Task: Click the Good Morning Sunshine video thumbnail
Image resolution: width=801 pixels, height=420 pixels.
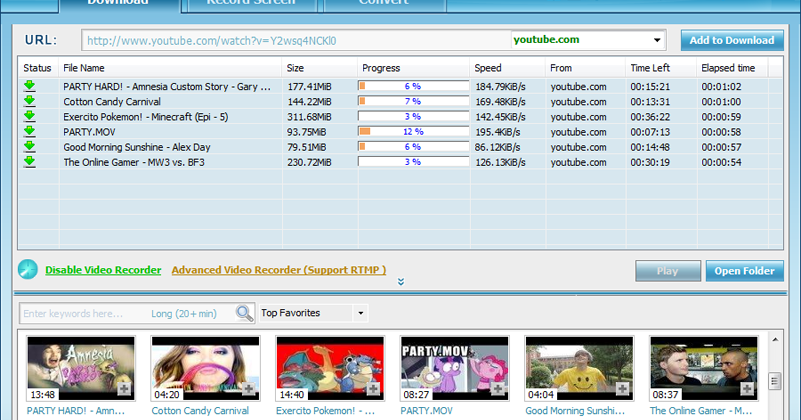Action: tap(580, 368)
